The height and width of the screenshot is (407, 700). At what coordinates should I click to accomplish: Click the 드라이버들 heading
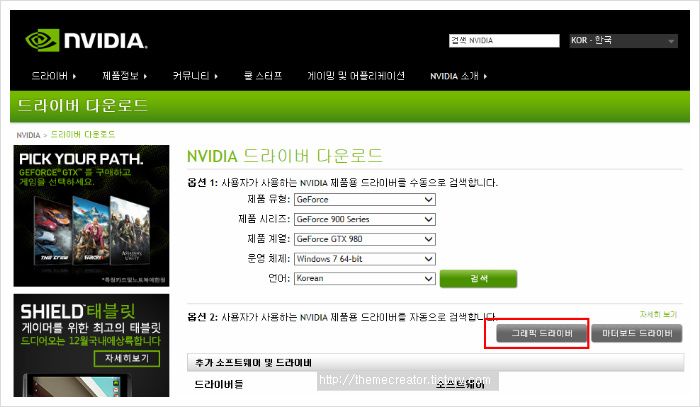coord(219,384)
